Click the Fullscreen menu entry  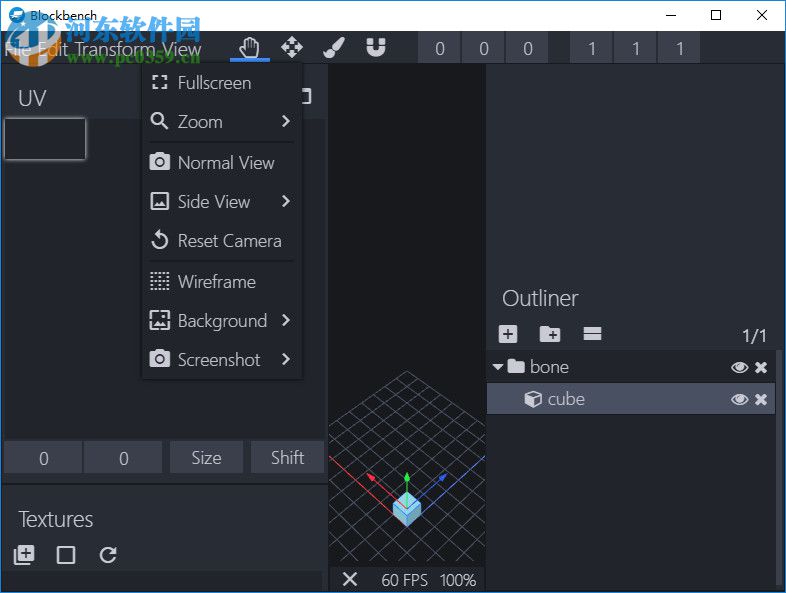pyautogui.click(x=222, y=83)
